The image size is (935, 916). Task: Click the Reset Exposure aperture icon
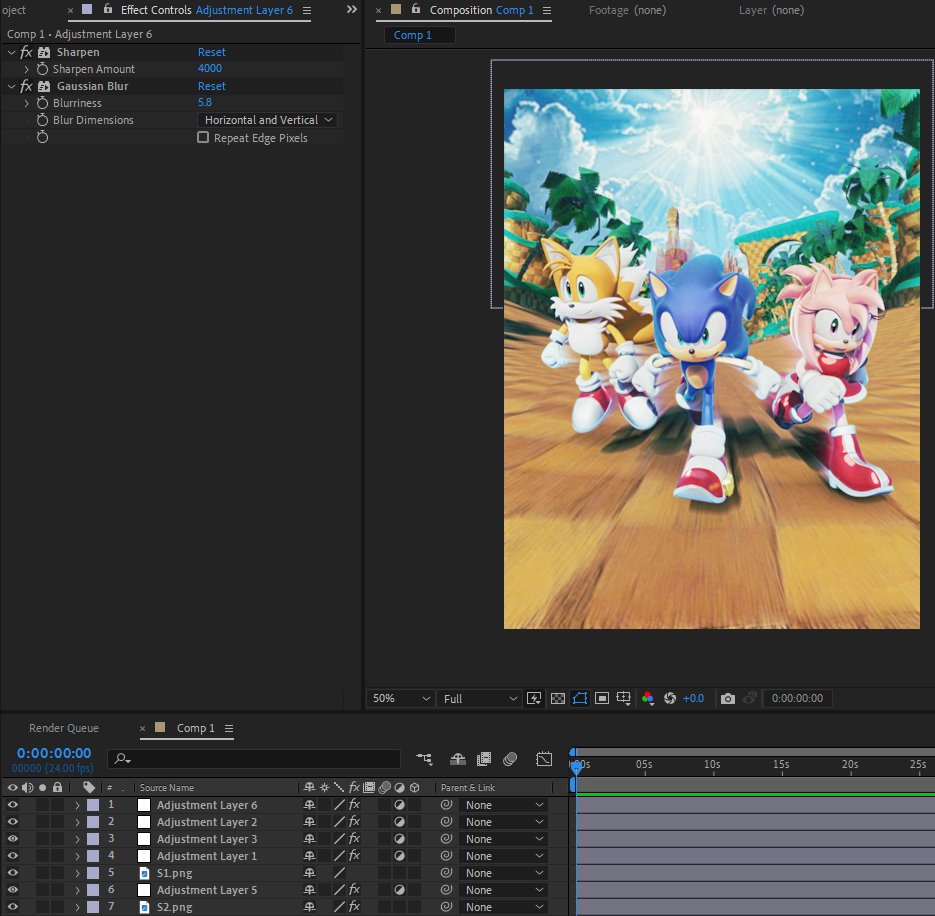(x=670, y=698)
